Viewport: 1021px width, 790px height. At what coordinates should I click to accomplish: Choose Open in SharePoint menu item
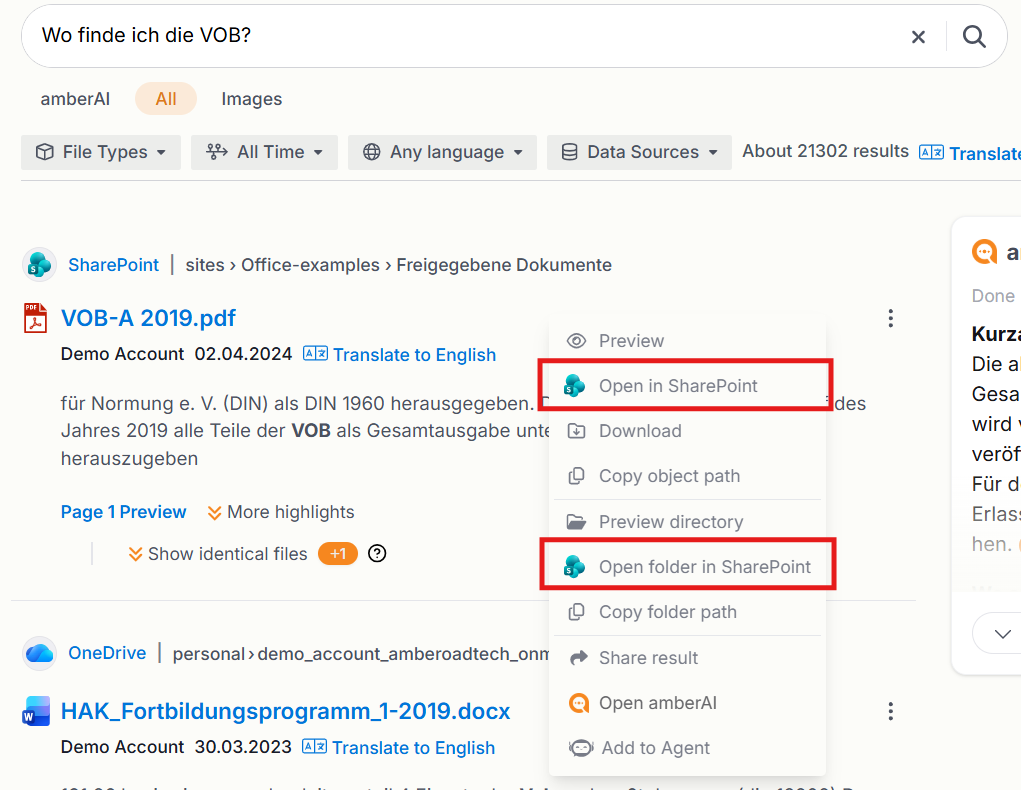[x=687, y=386]
